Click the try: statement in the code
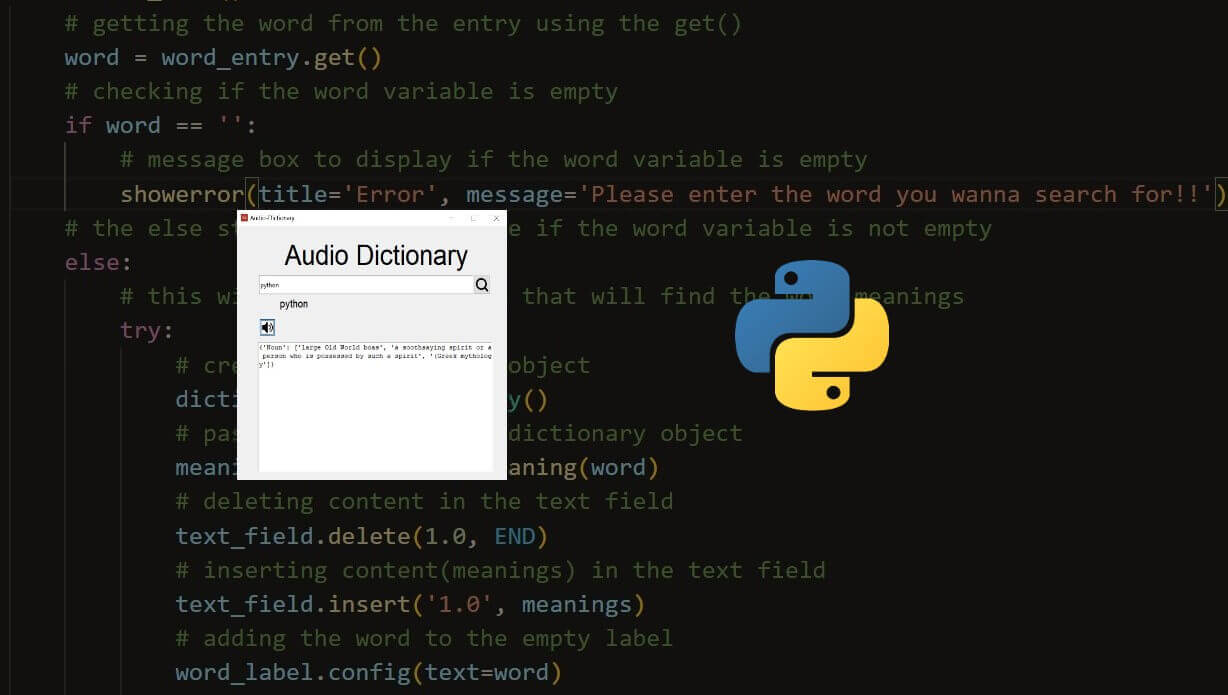Viewport: 1228px width, 695px height. coord(140,330)
